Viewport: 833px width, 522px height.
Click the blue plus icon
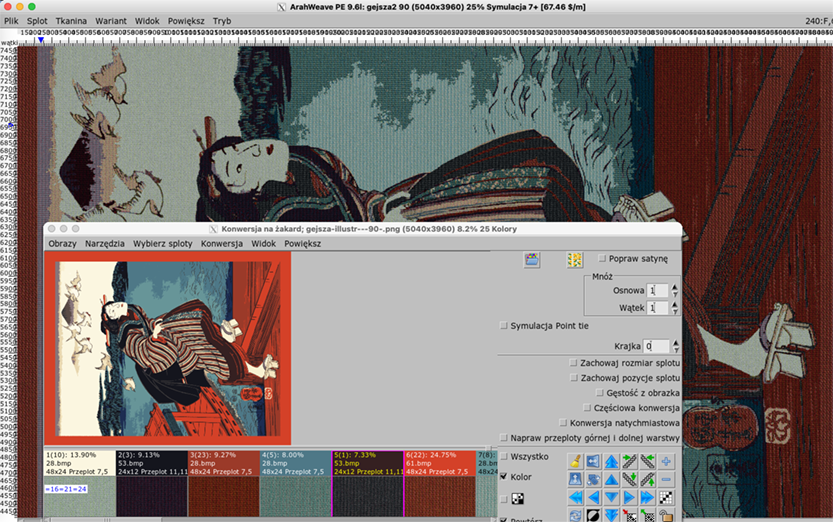(x=666, y=461)
